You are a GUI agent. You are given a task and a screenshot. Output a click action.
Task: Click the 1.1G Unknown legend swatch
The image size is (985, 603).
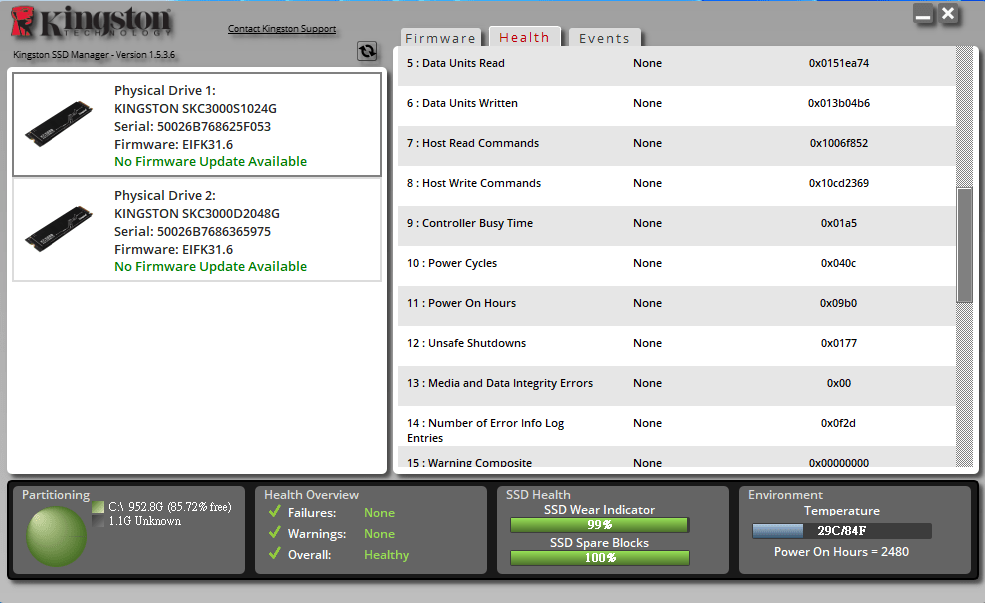[x=98, y=521]
